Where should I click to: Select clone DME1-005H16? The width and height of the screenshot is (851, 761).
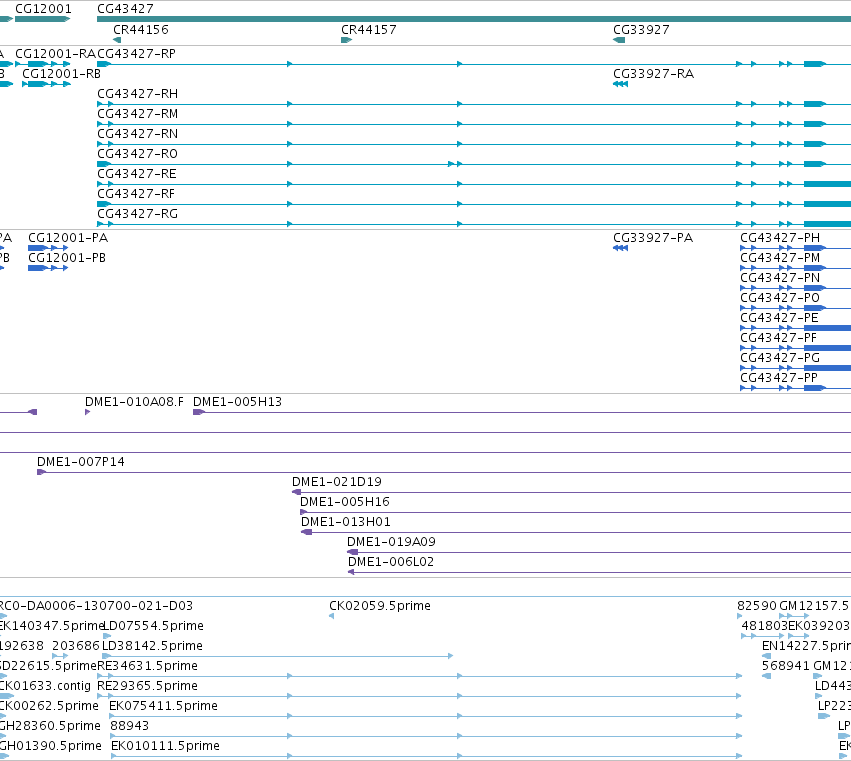tap(345, 502)
